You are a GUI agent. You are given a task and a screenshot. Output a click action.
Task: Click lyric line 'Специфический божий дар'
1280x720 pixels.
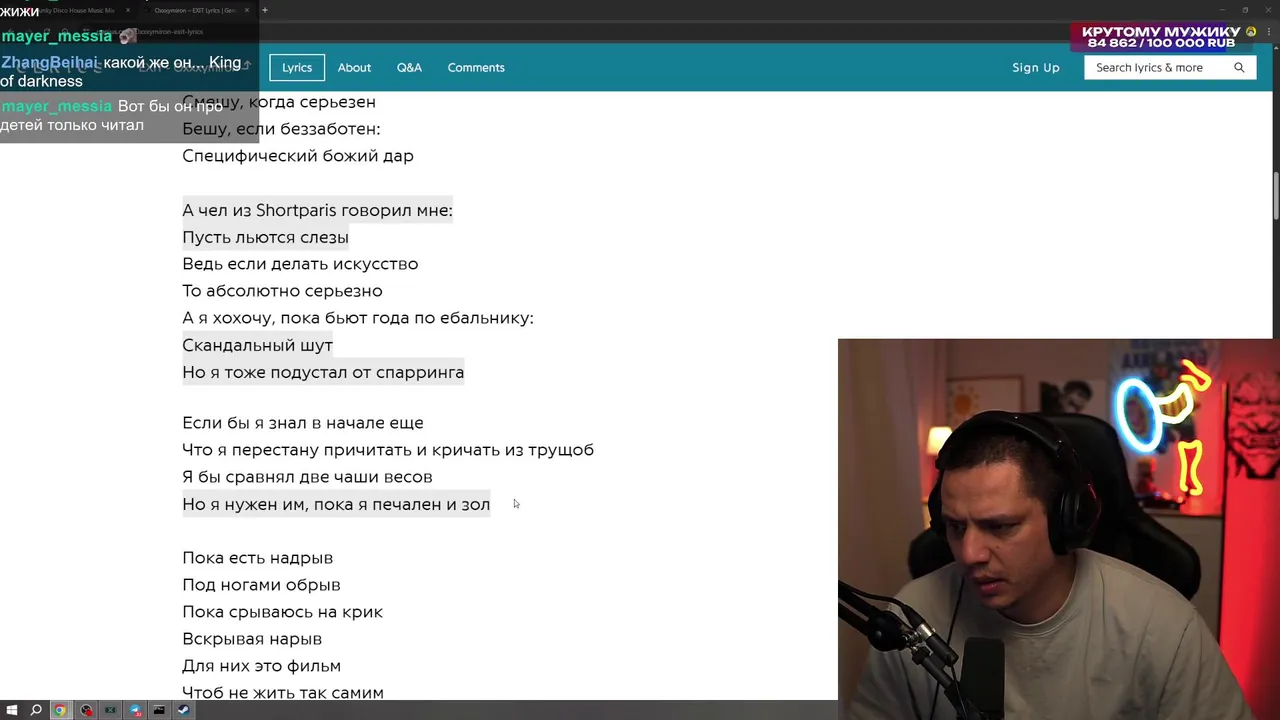click(298, 156)
